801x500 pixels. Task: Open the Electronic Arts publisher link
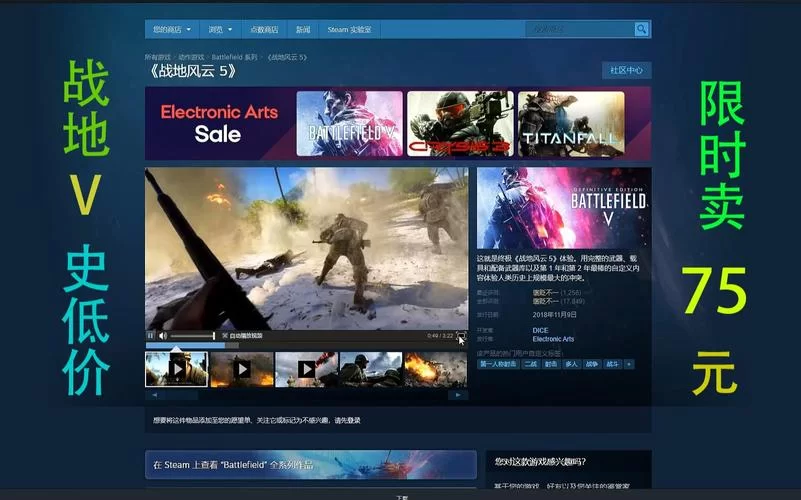(x=553, y=339)
